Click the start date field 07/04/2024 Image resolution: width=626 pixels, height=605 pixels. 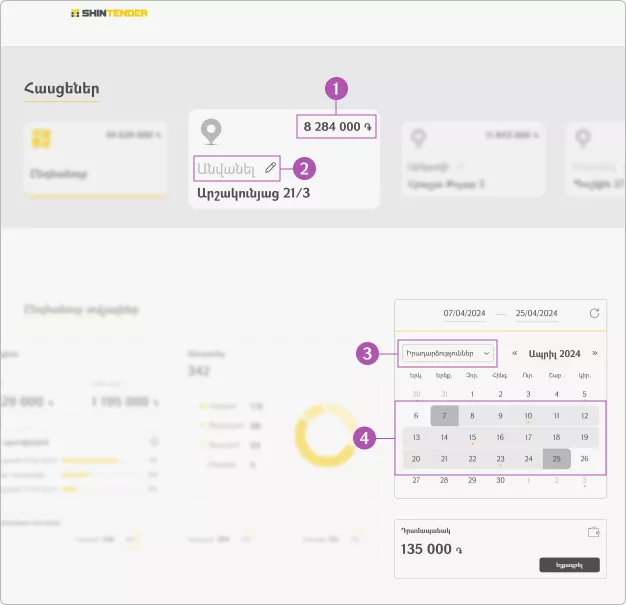[x=464, y=314]
